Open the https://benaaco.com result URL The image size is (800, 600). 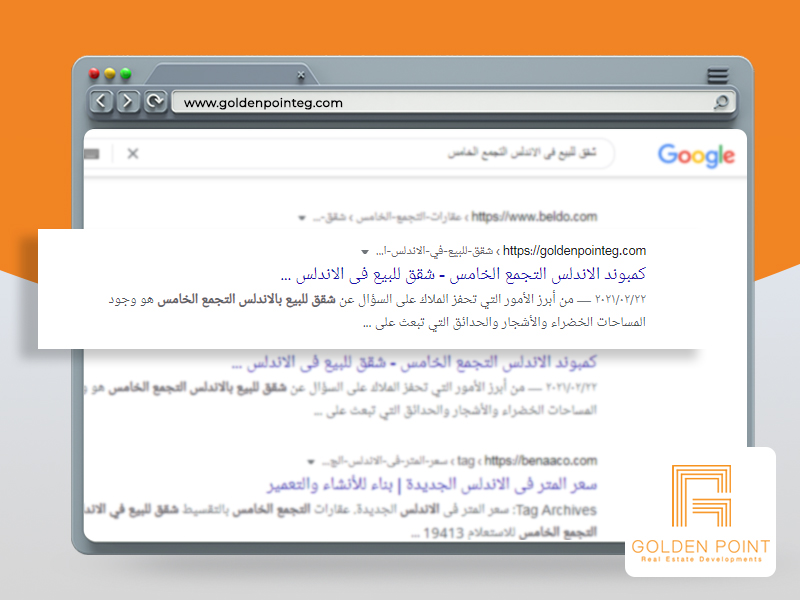540,461
